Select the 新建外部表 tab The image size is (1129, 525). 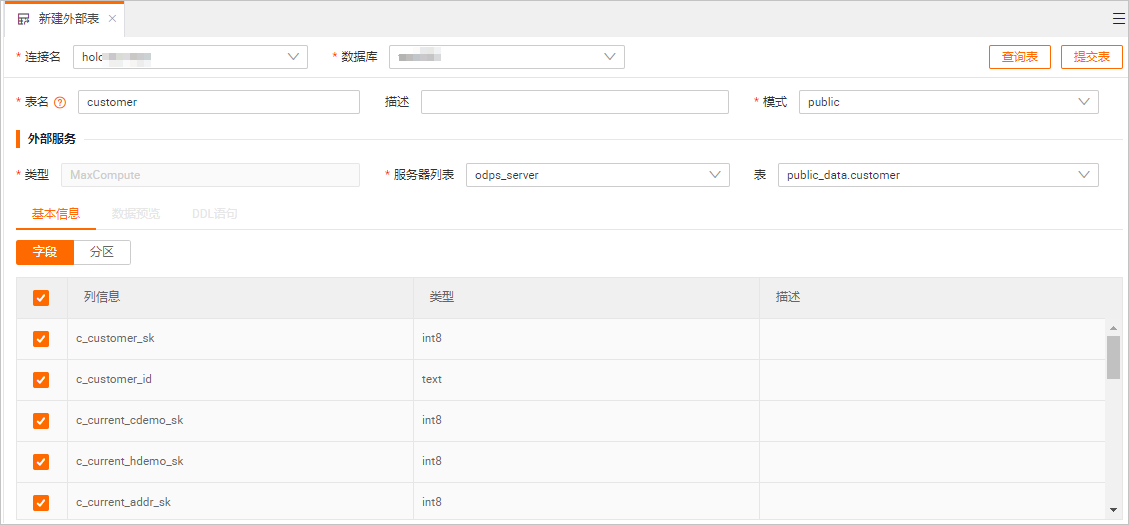click(x=64, y=19)
